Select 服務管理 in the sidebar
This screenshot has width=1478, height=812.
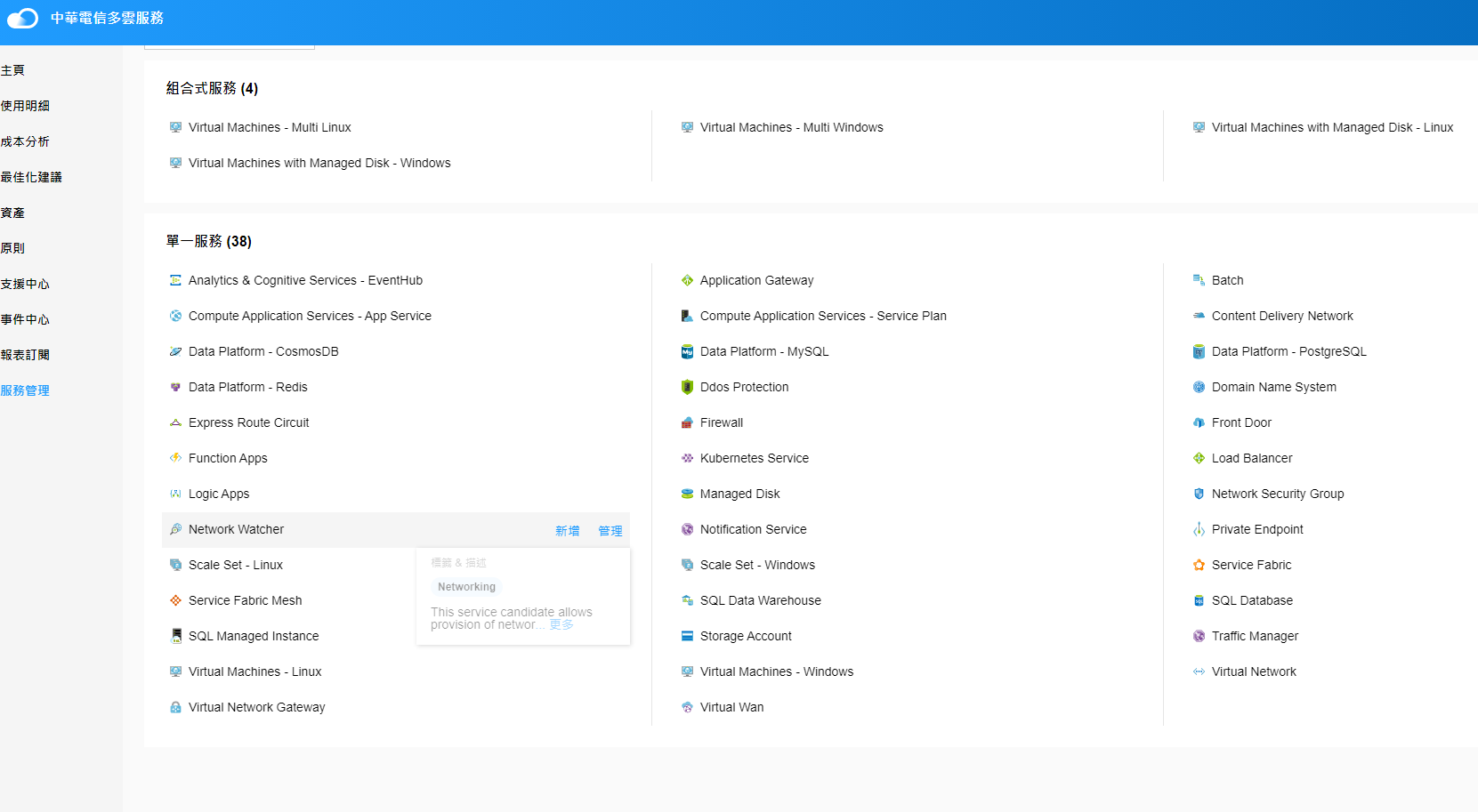tap(25, 390)
